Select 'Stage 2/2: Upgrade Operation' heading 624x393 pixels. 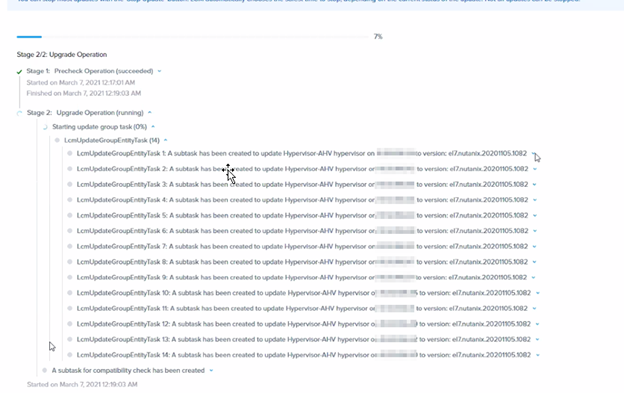point(62,54)
